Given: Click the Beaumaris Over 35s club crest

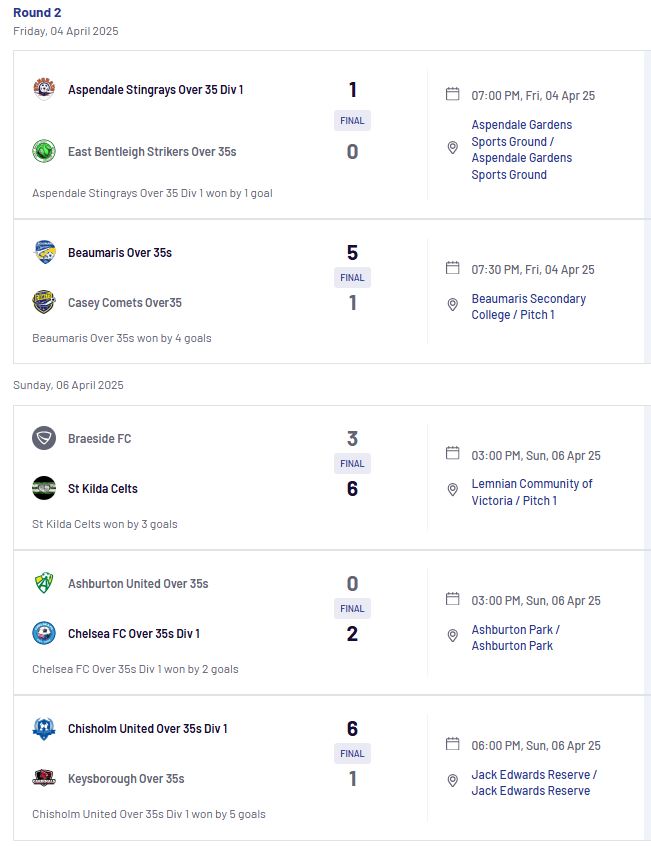Looking at the screenshot, I should (44, 253).
